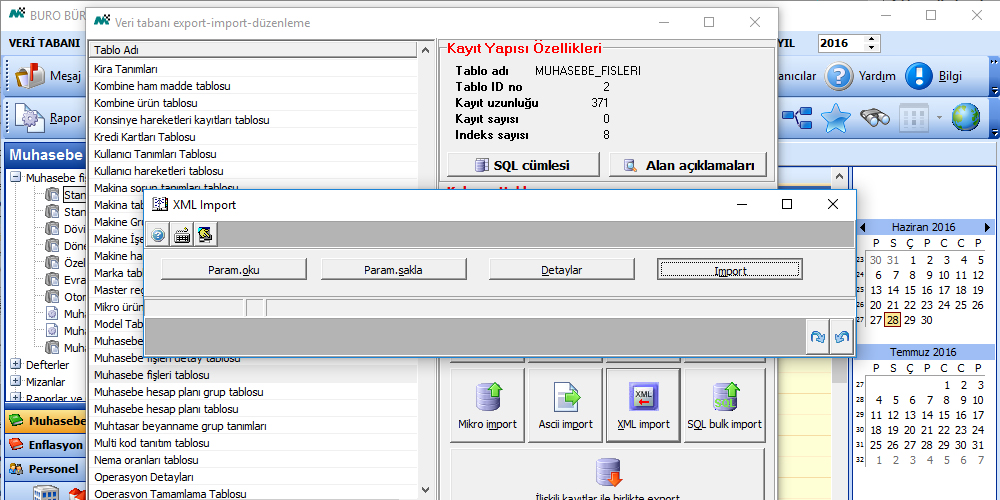Image resolution: width=1000 pixels, height=500 pixels.
Task: Click Import button in XML Import
Action: pyautogui.click(x=730, y=270)
